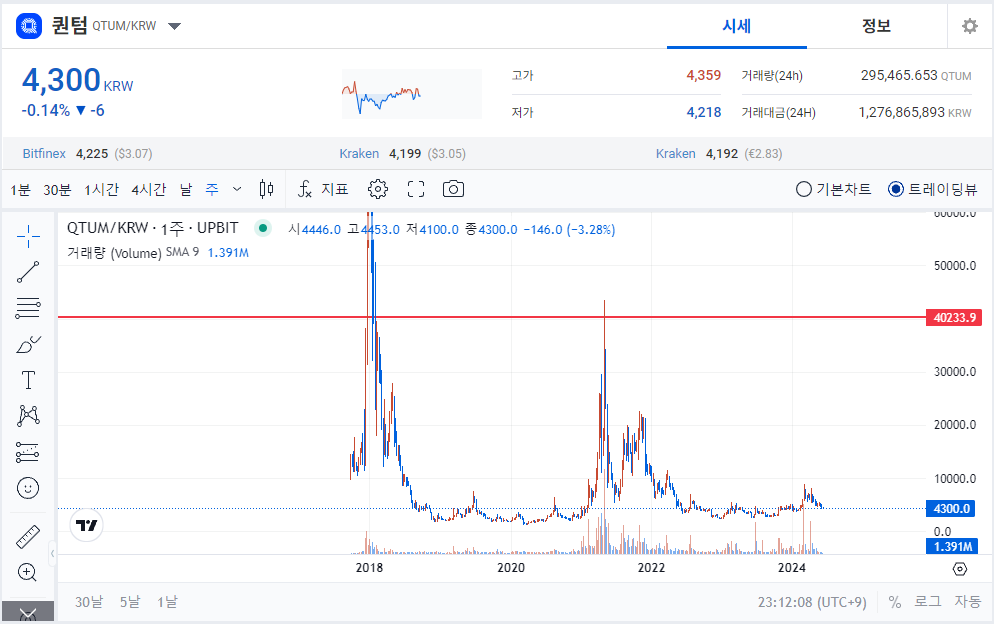Select the 주 weekly interval
Viewport: 994px width, 624px height.
click(212, 189)
